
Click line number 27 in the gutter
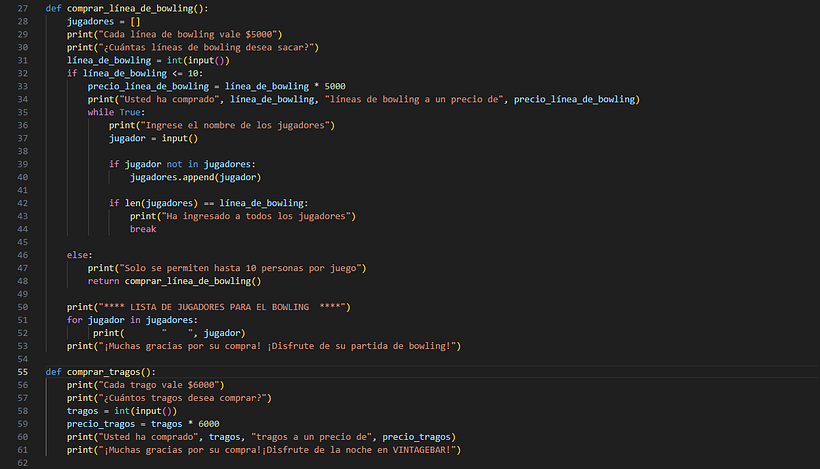(x=21, y=8)
